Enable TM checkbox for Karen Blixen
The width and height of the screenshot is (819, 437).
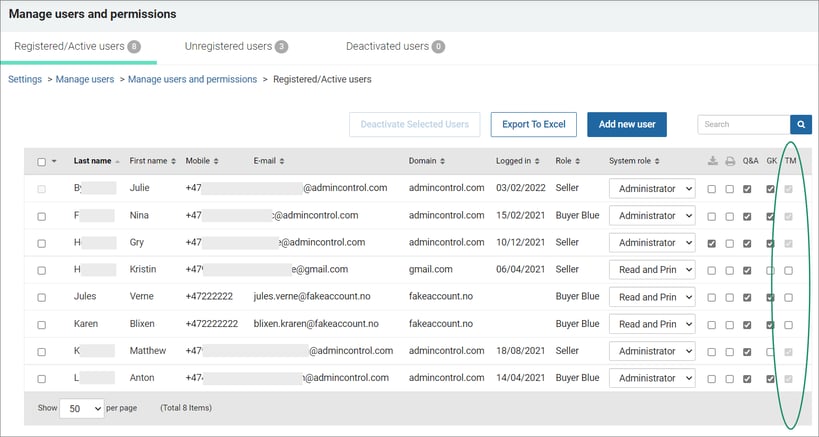click(788, 325)
